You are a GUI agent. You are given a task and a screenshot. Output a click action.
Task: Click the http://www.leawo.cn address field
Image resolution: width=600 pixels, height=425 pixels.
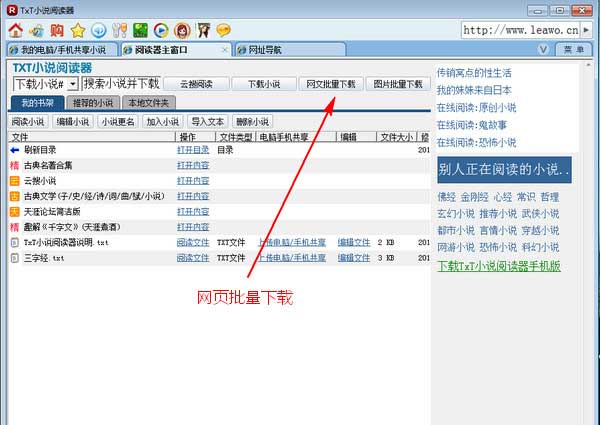click(521, 30)
